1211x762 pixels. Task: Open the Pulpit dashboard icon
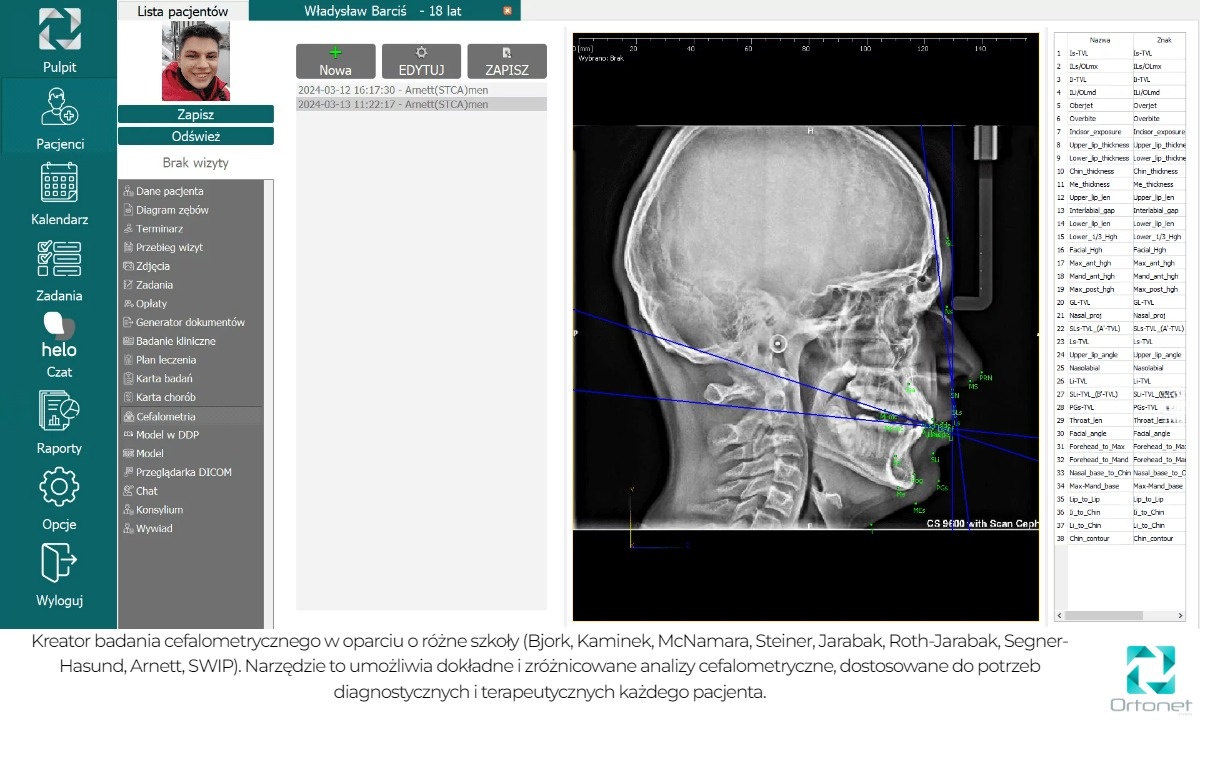59,30
